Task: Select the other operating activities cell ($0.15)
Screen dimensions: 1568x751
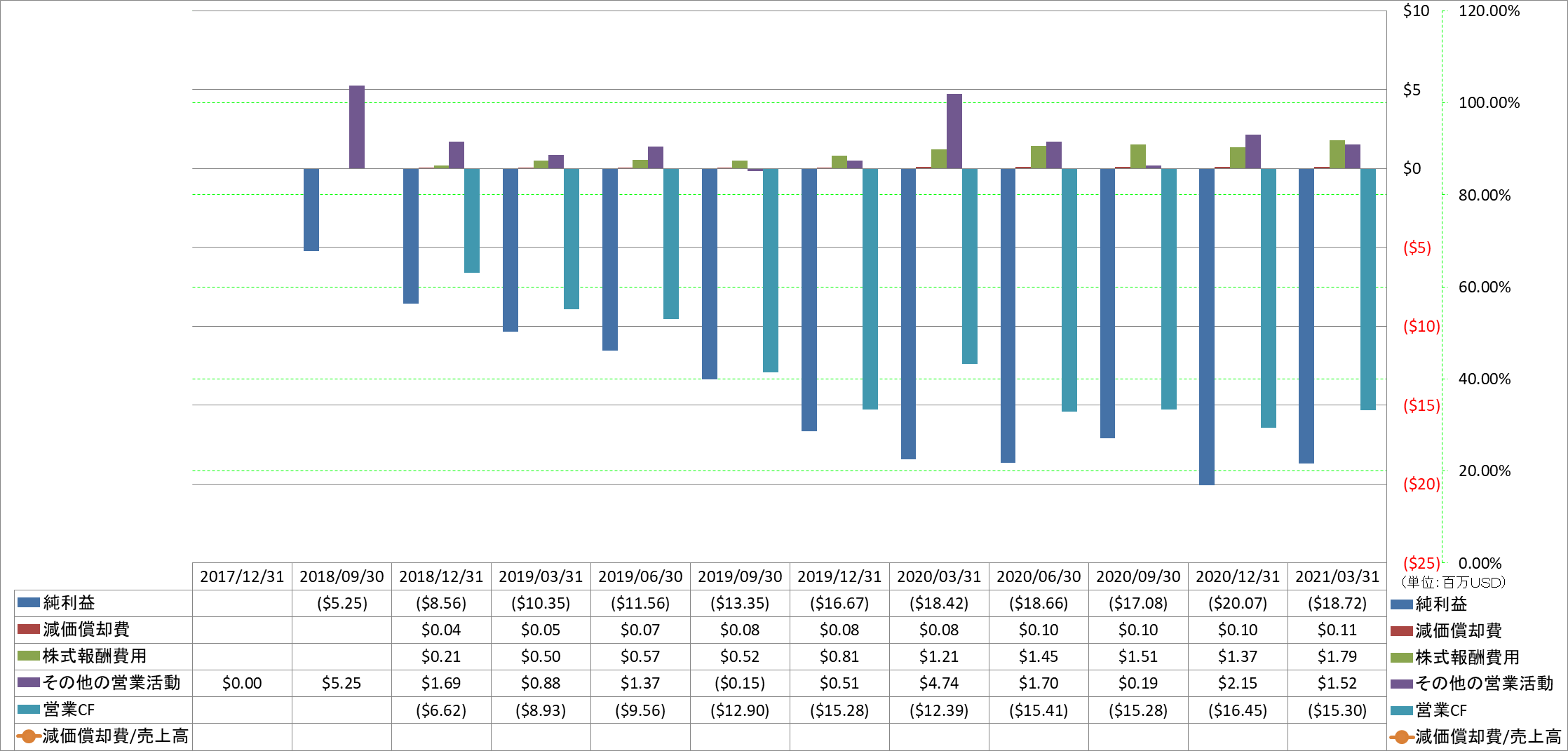Action: 740,683
